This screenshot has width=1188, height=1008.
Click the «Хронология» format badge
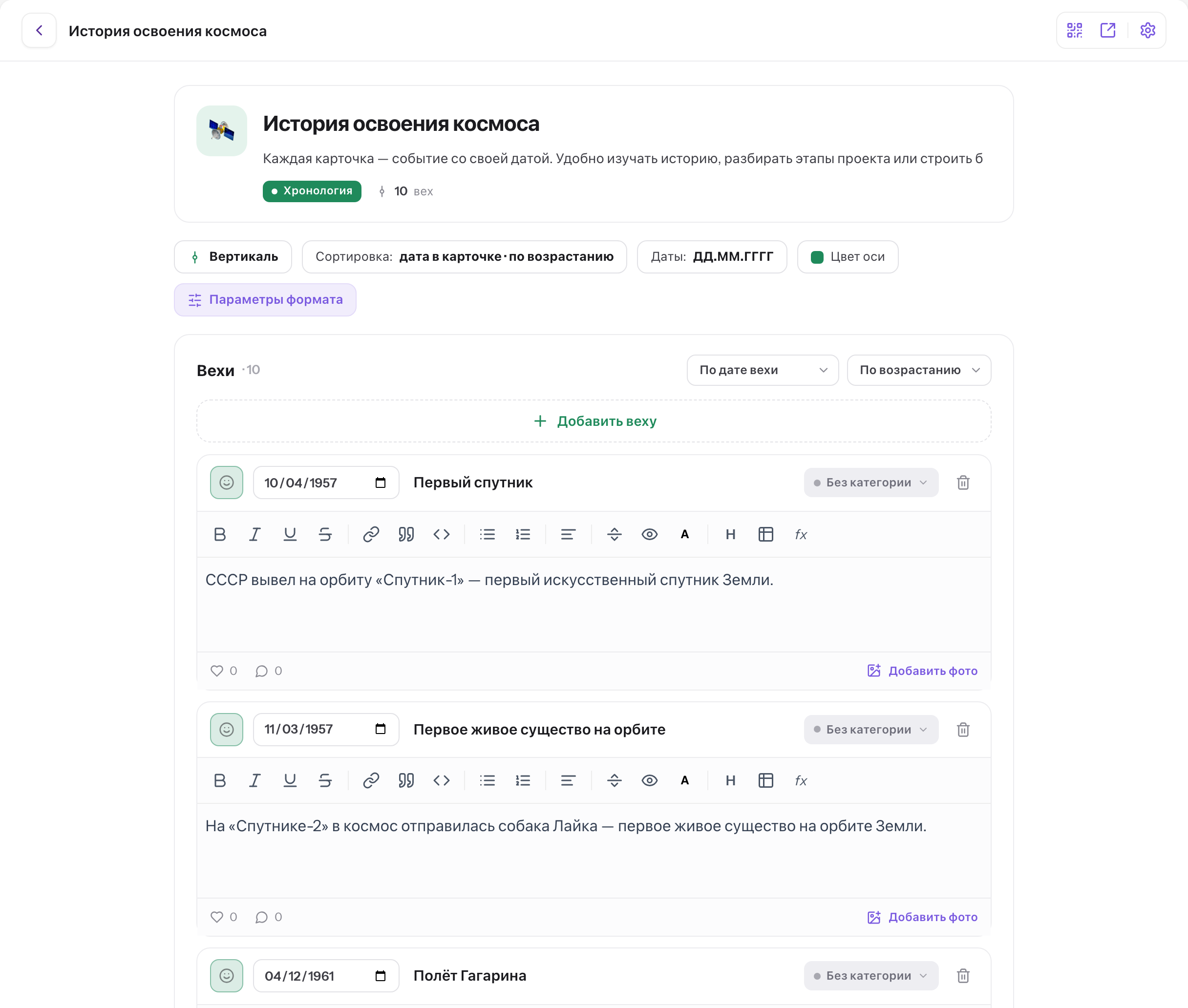pos(312,191)
